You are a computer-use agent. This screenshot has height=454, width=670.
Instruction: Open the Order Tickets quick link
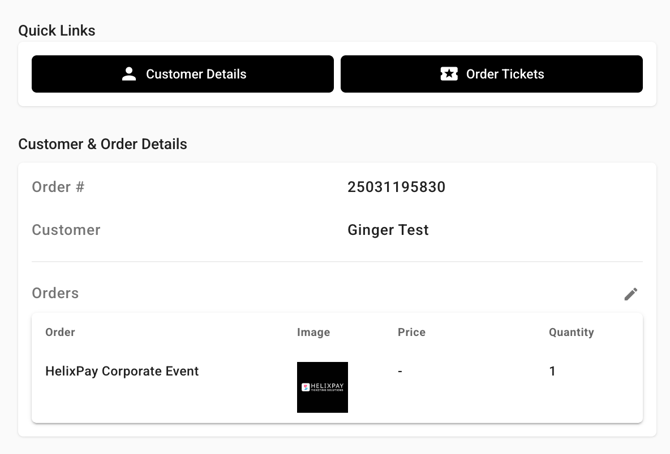491,74
